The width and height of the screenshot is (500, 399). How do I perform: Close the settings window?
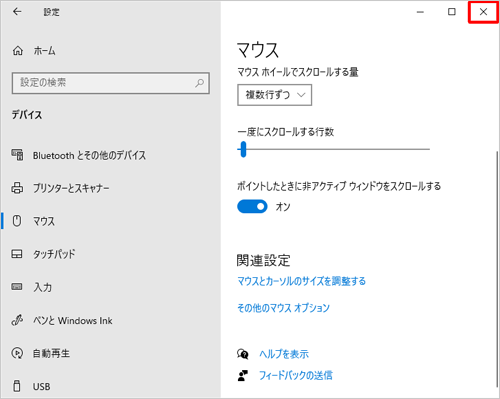point(483,12)
